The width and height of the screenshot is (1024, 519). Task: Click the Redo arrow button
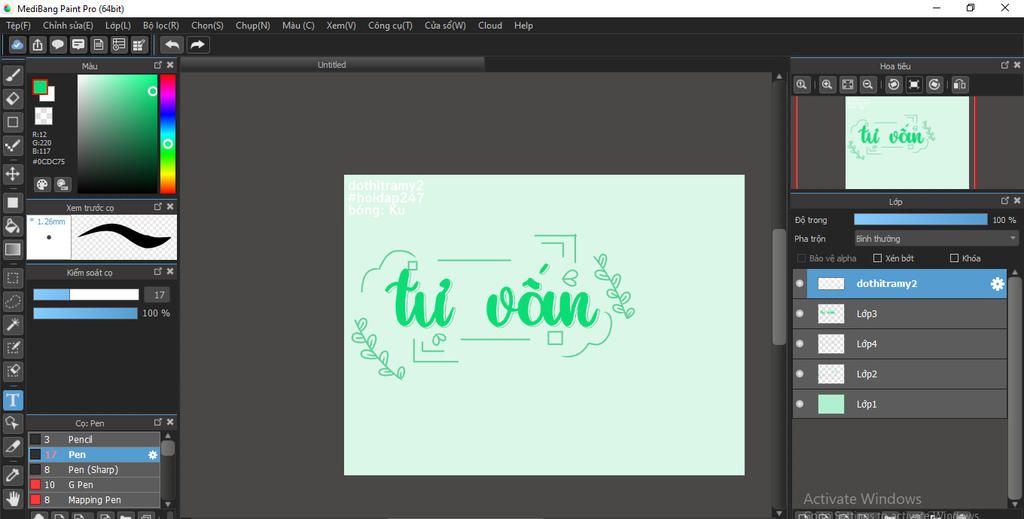pyautogui.click(x=197, y=44)
